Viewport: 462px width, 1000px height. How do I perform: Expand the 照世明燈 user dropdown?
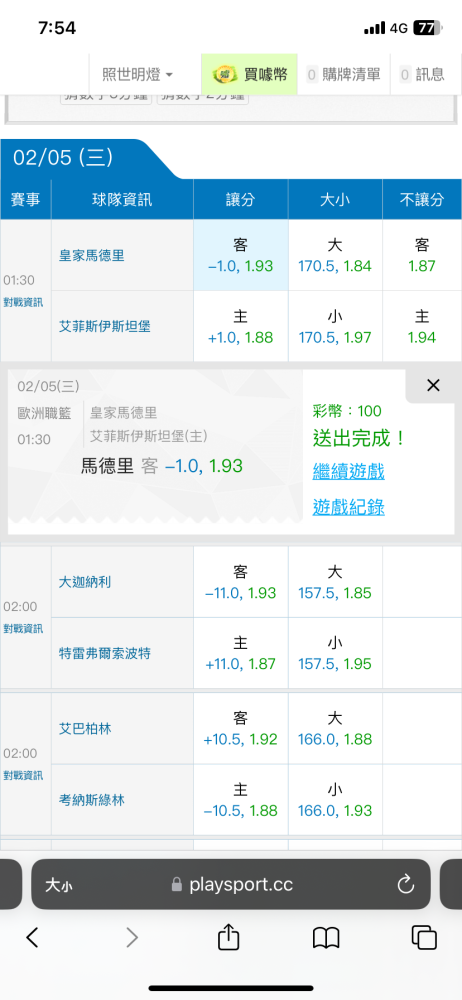click(x=138, y=75)
